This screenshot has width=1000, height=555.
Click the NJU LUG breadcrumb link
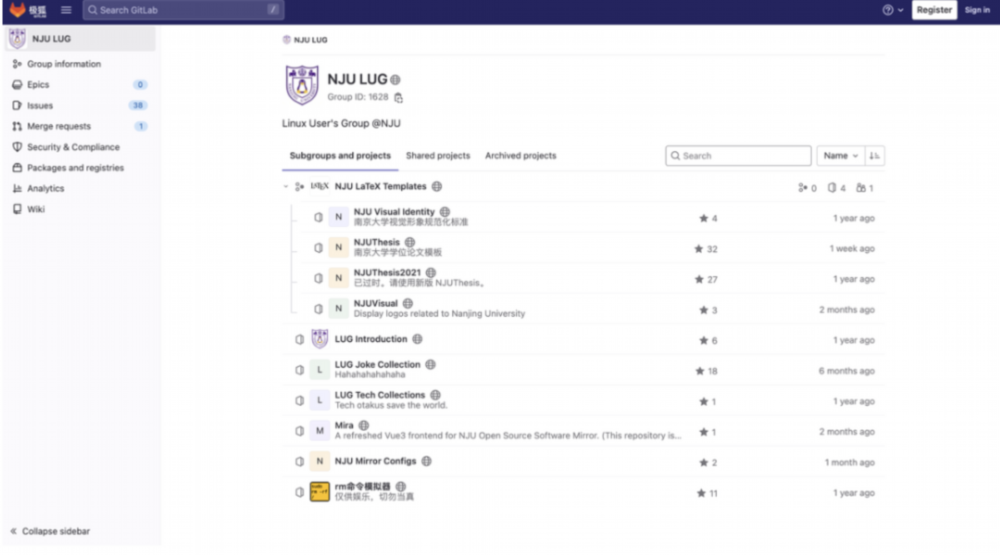point(311,40)
